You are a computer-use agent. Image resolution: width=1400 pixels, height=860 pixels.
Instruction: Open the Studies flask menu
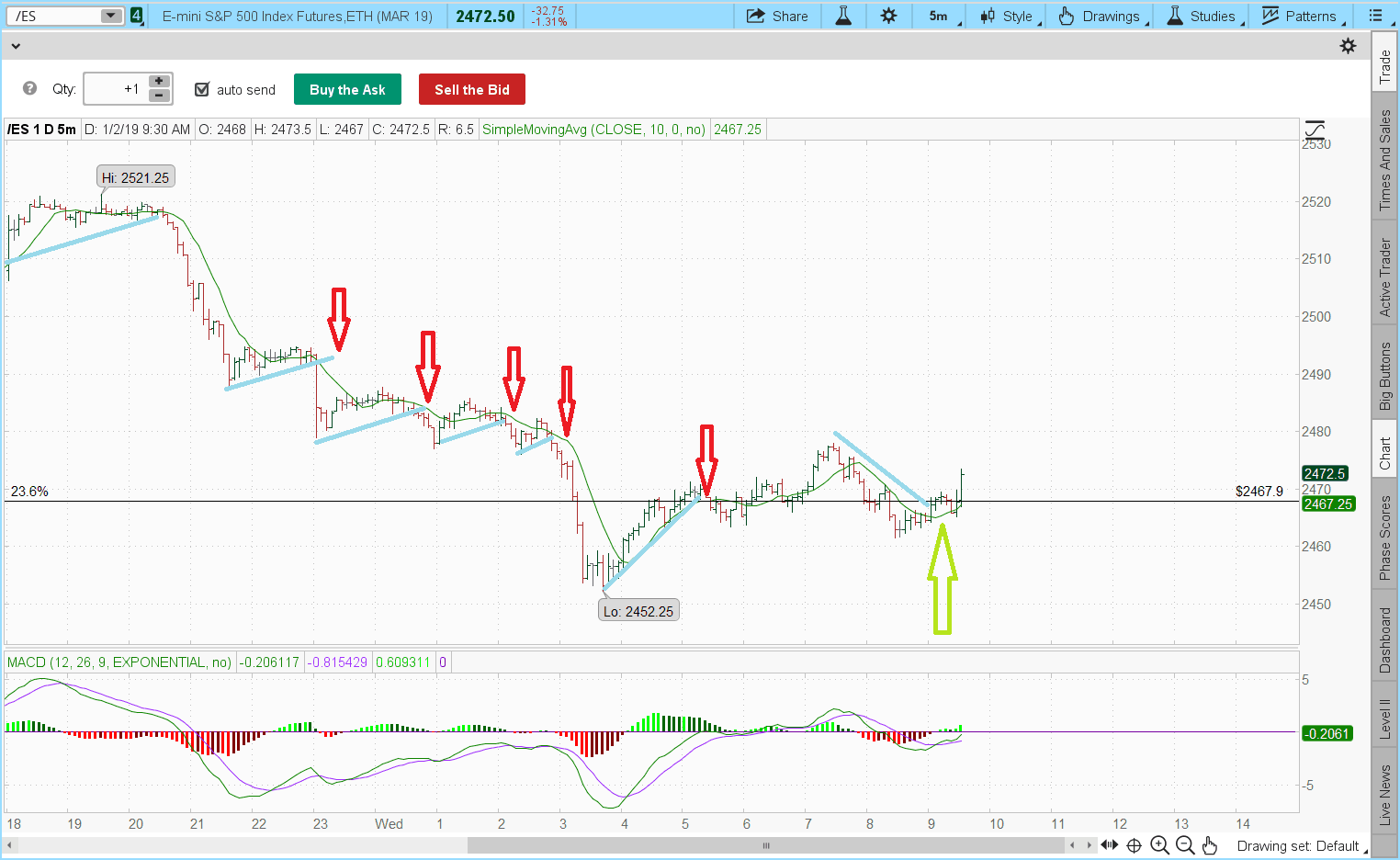[1203, 16]
